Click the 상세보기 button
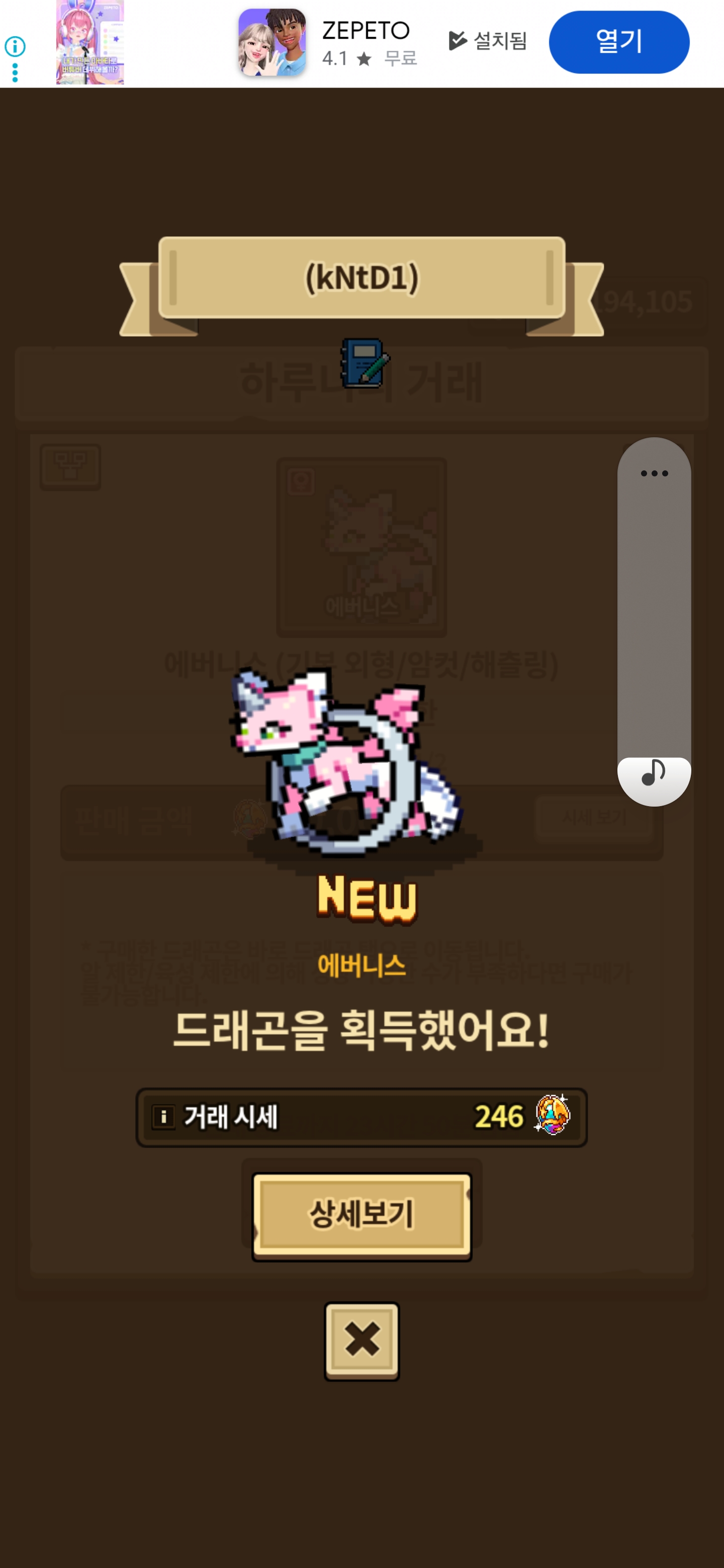The height and width of the screenshot is (1568, 724). pyautogui.click(x=361, y=1215)
